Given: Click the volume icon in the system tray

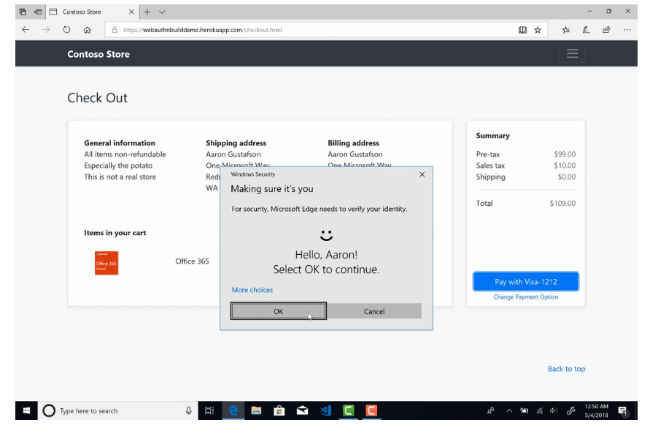Looking at the screenshot, I should pos(553,411).
